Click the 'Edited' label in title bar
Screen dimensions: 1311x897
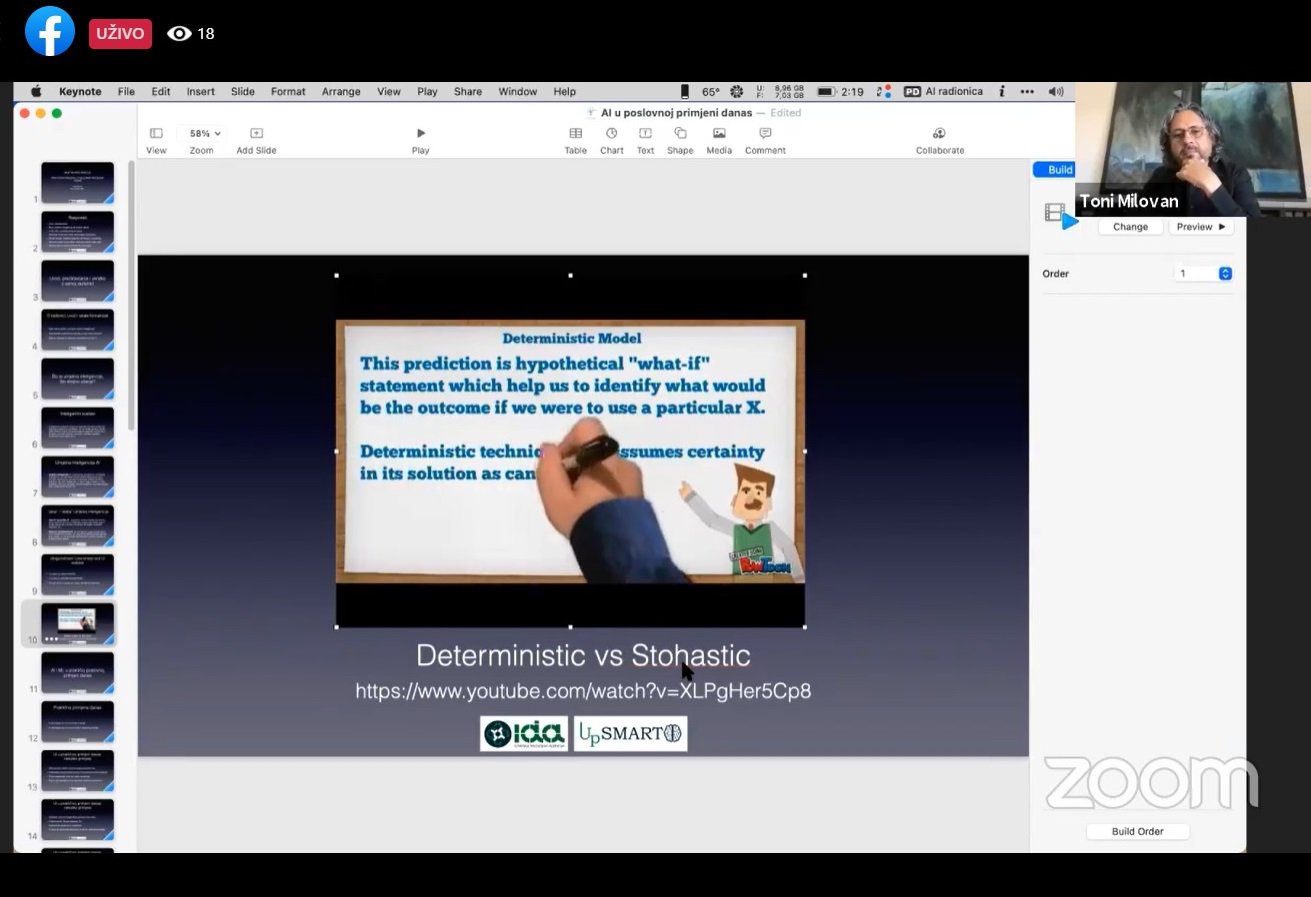point(786,113)
